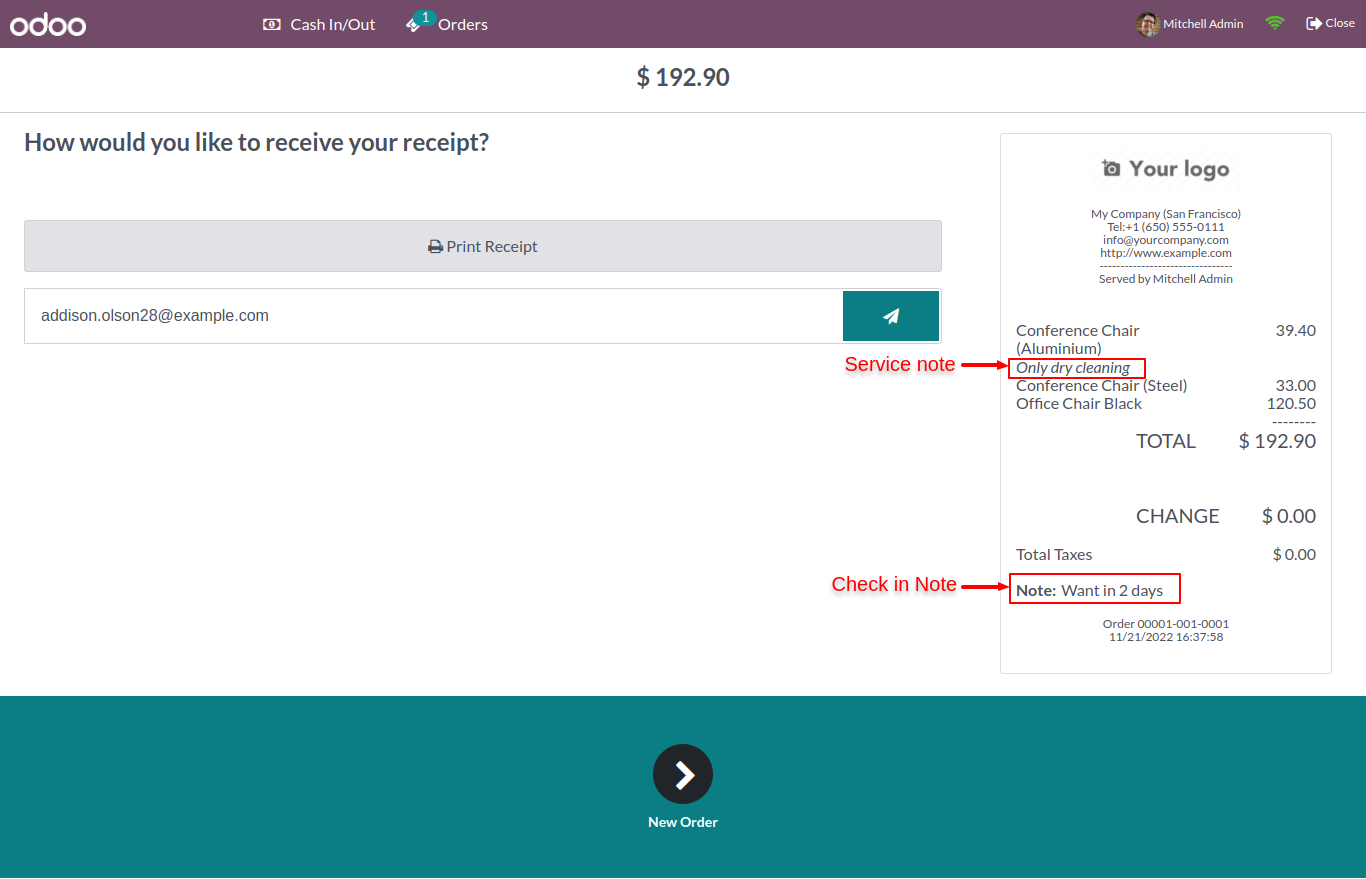Click the $ 192.90 total amount header

(x=683, y=77)
